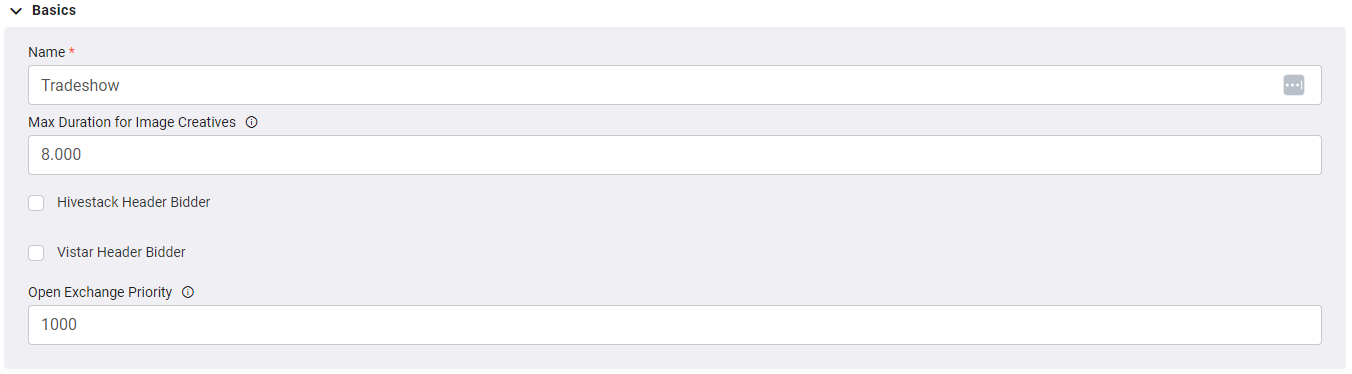This screenshot has width=1352, height=374.
Task: Collapse the Basics section chevron
Action: pyautogui.click(x=16, y=11)
